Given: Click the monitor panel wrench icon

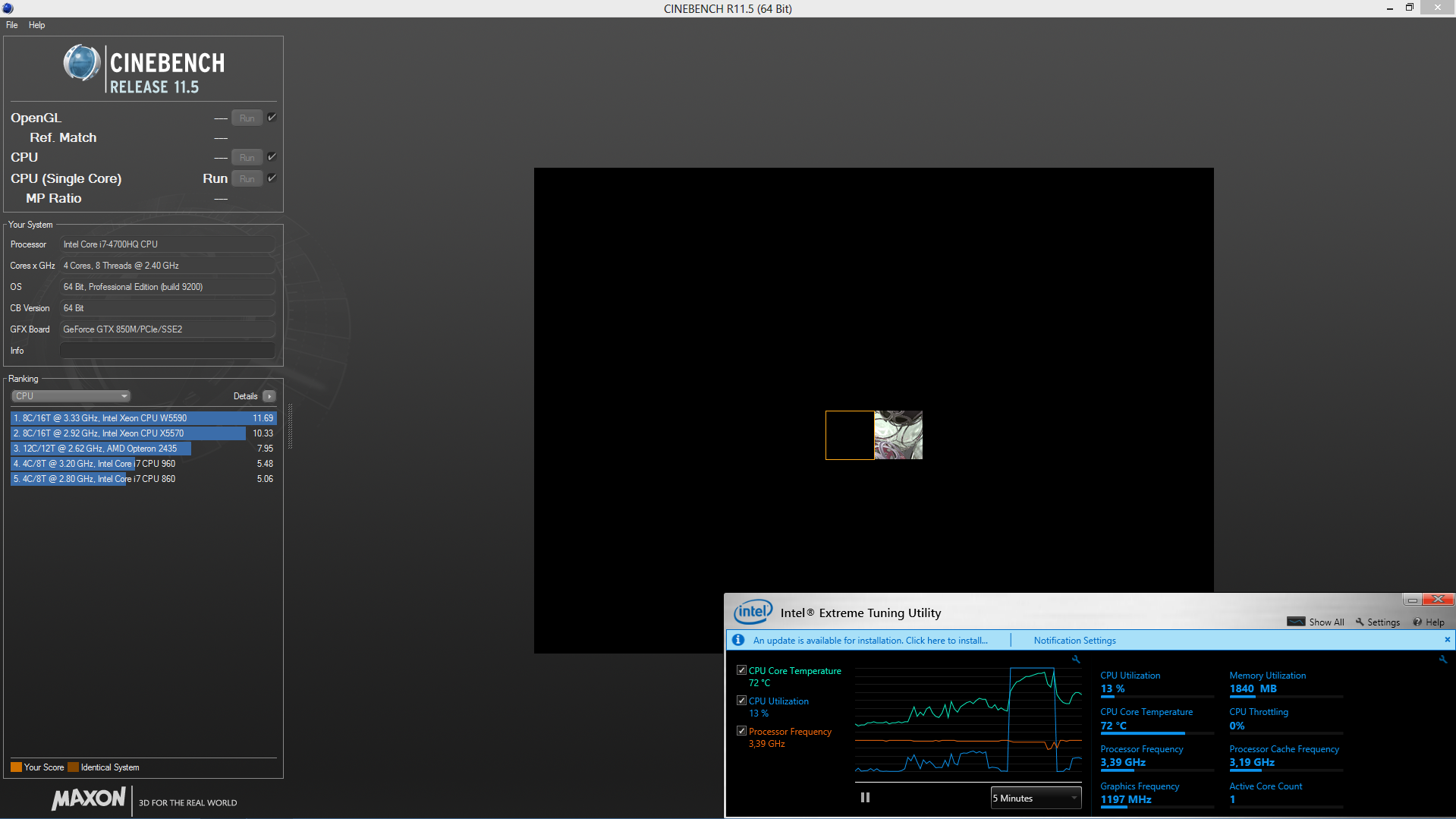Looking at the screenshot, I should point(1443,660).
